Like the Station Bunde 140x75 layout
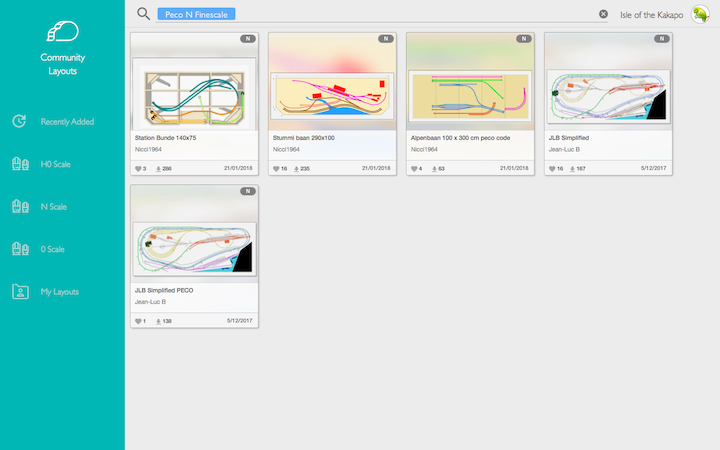720x450 pixels. [x=138, y=169]
